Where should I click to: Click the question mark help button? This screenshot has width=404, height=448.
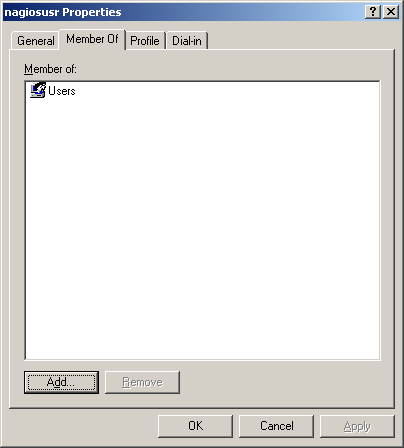(373, 12)
